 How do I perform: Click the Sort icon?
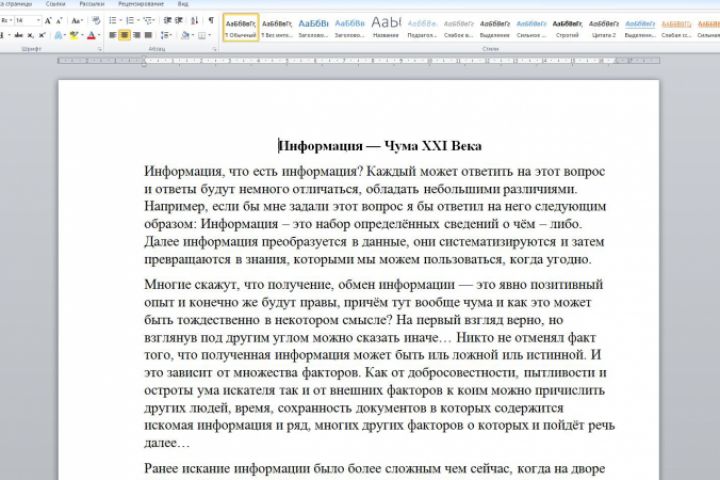pos(195,21)
